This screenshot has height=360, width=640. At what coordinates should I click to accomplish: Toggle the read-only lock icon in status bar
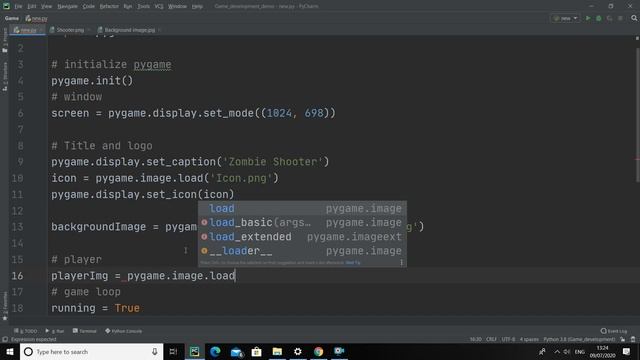pyautogui.click(x=623, y=340)
